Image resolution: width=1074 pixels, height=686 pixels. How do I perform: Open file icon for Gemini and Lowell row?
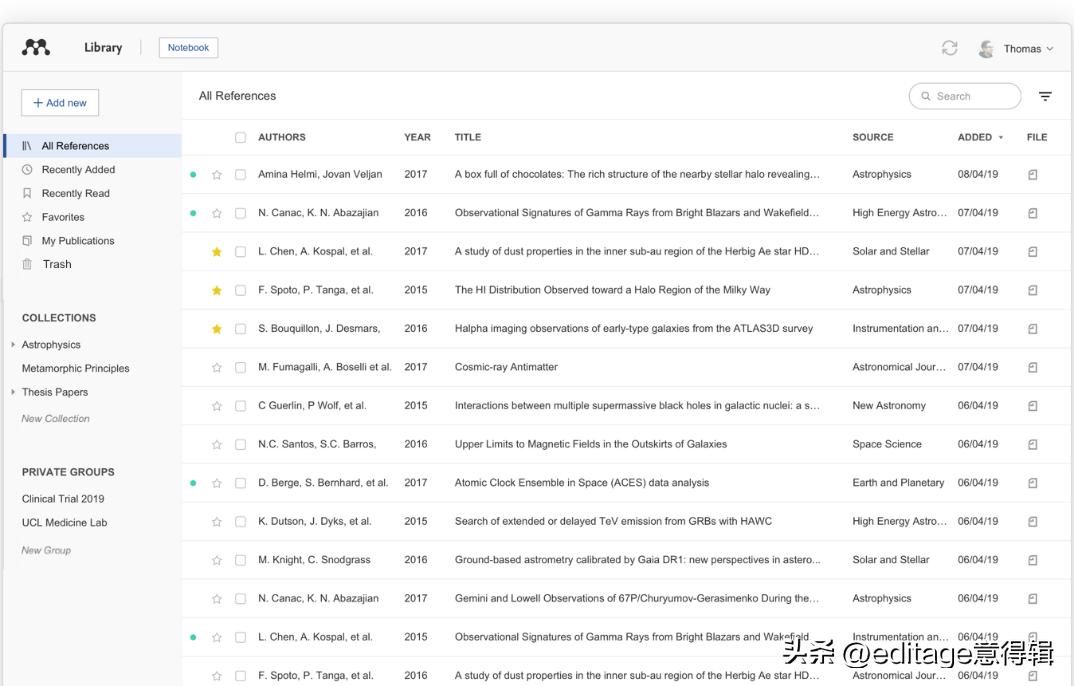pyautogui.click(x=1032, y=599)
